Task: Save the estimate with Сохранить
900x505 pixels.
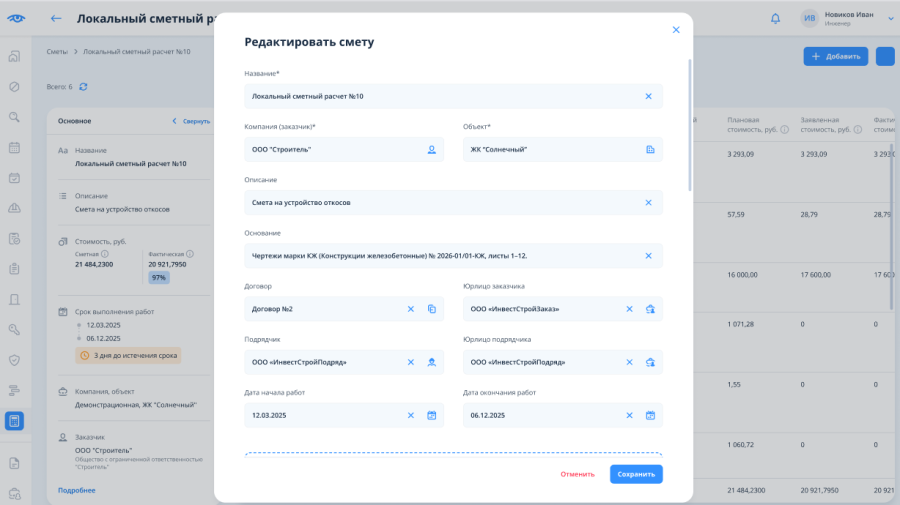Action: pos(636,474)
